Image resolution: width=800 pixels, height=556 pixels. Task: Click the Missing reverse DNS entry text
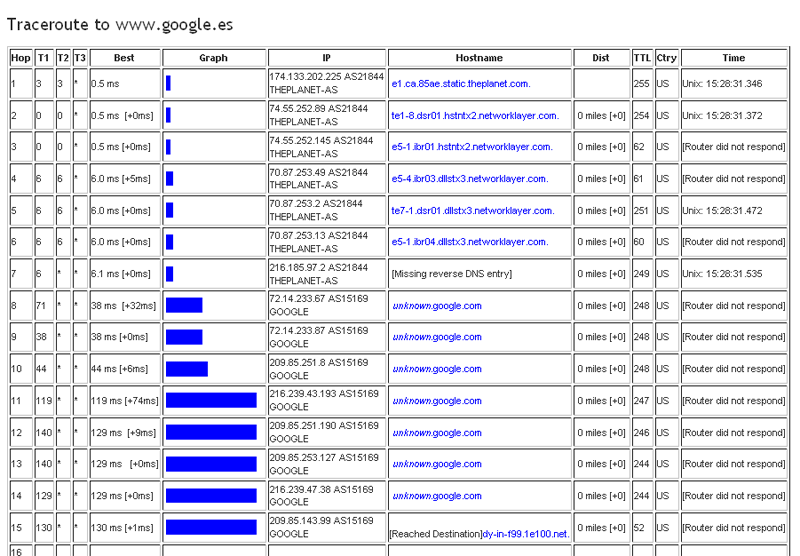click(x=452, y=274)
